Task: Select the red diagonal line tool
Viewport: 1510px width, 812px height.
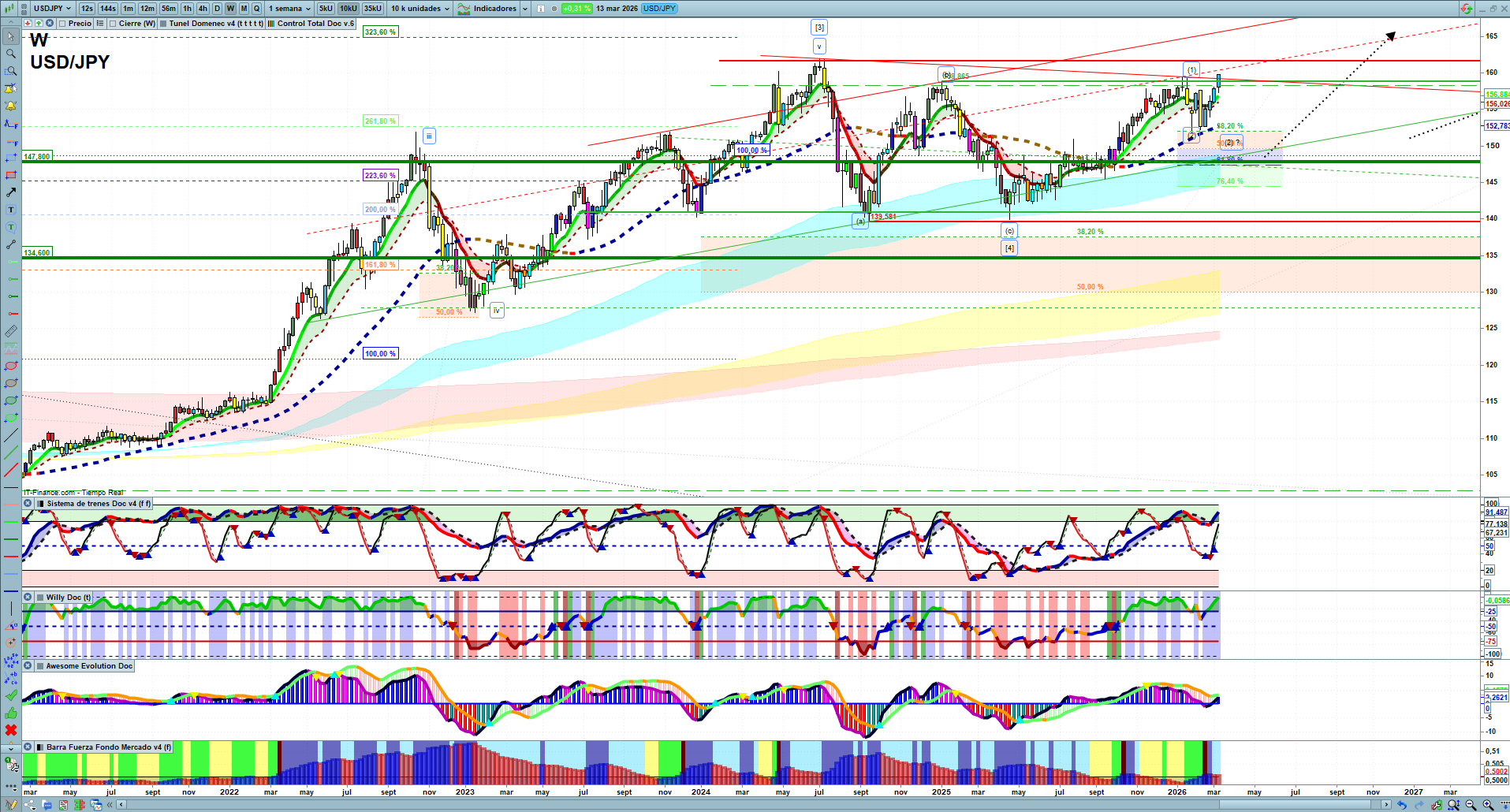Action: (11, 470)
